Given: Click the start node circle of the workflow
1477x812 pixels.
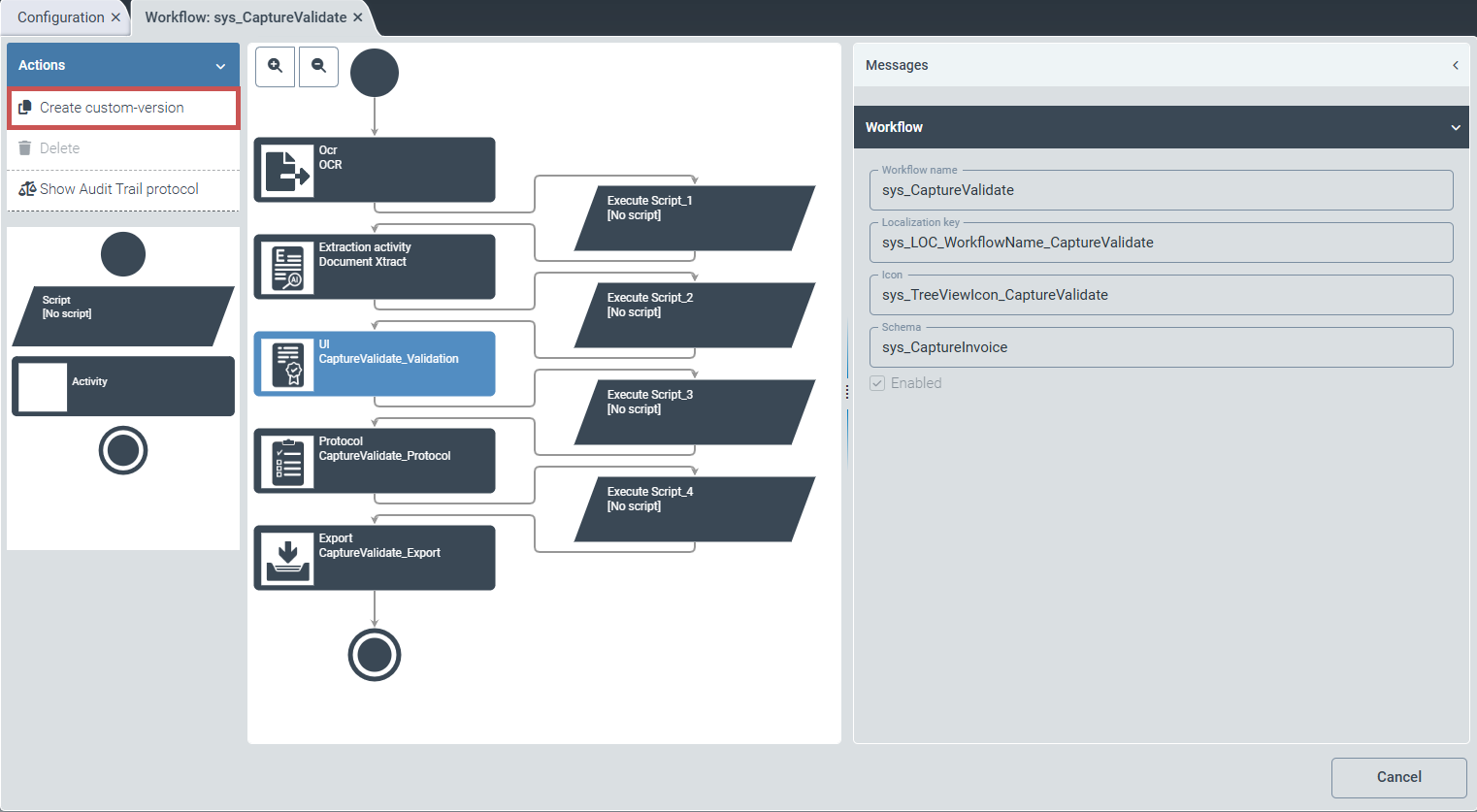Looking at the screenshot, I should [375, 72].
